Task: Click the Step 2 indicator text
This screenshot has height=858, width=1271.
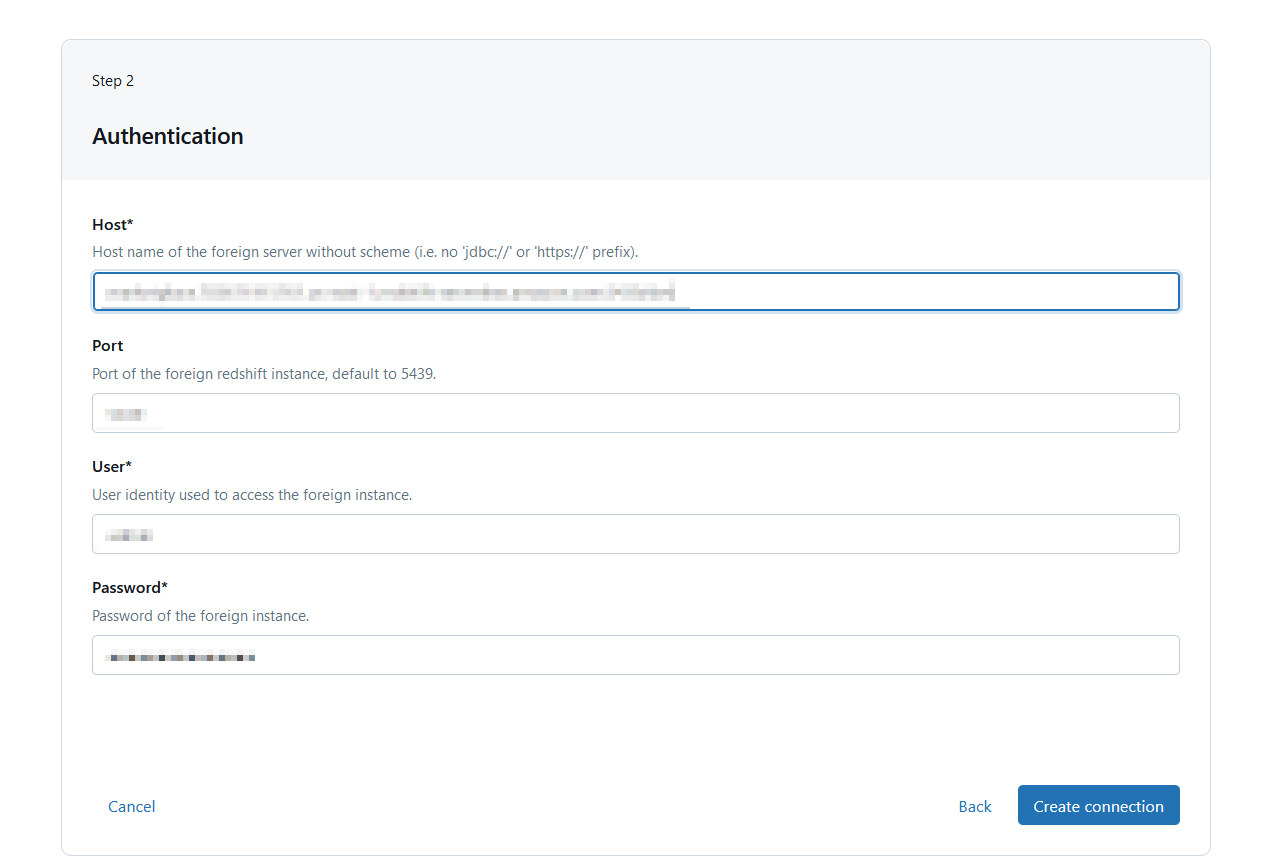Action: coord(113,81)
